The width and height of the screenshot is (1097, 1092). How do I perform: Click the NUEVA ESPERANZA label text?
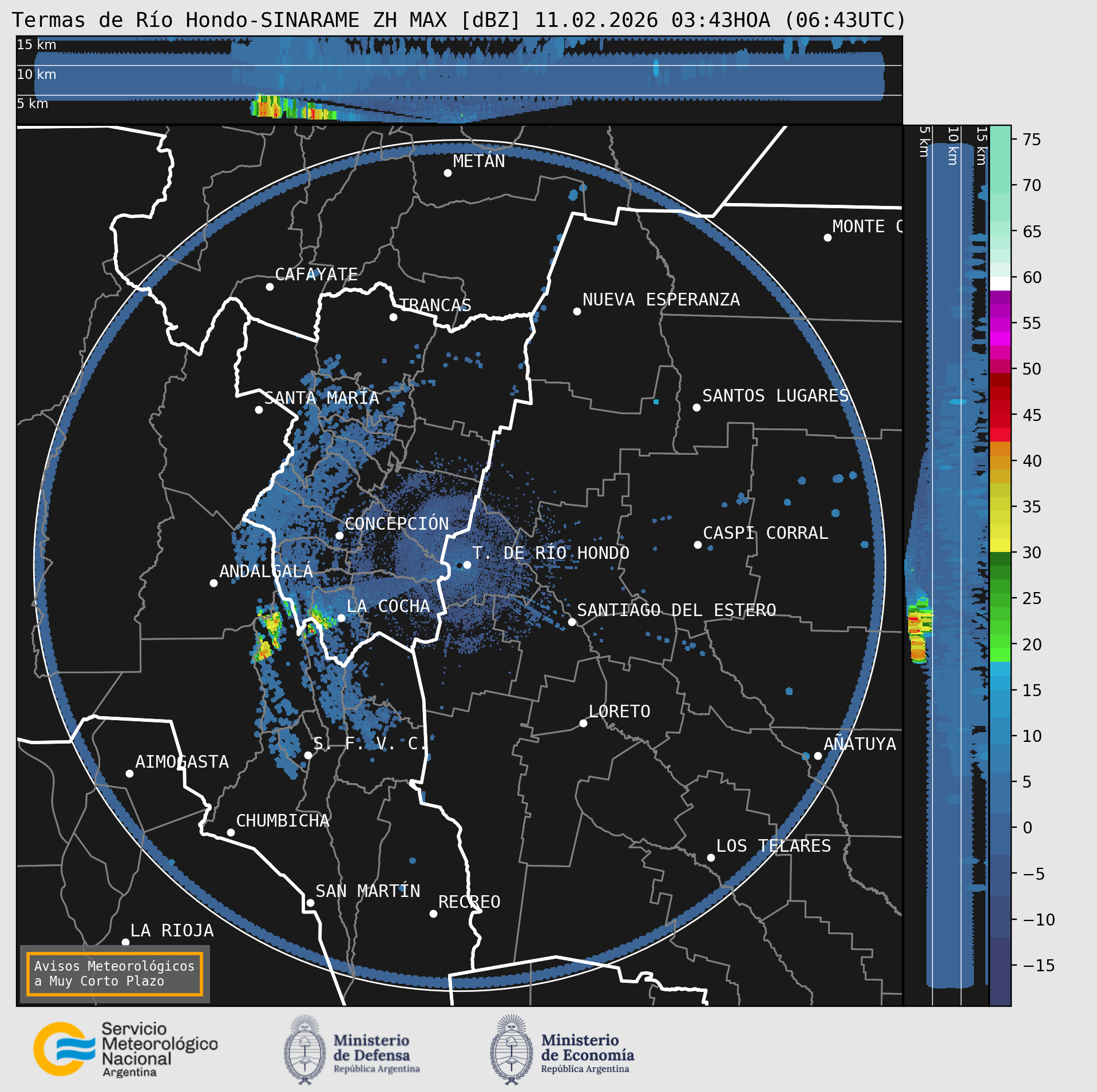tap(661, 300)
